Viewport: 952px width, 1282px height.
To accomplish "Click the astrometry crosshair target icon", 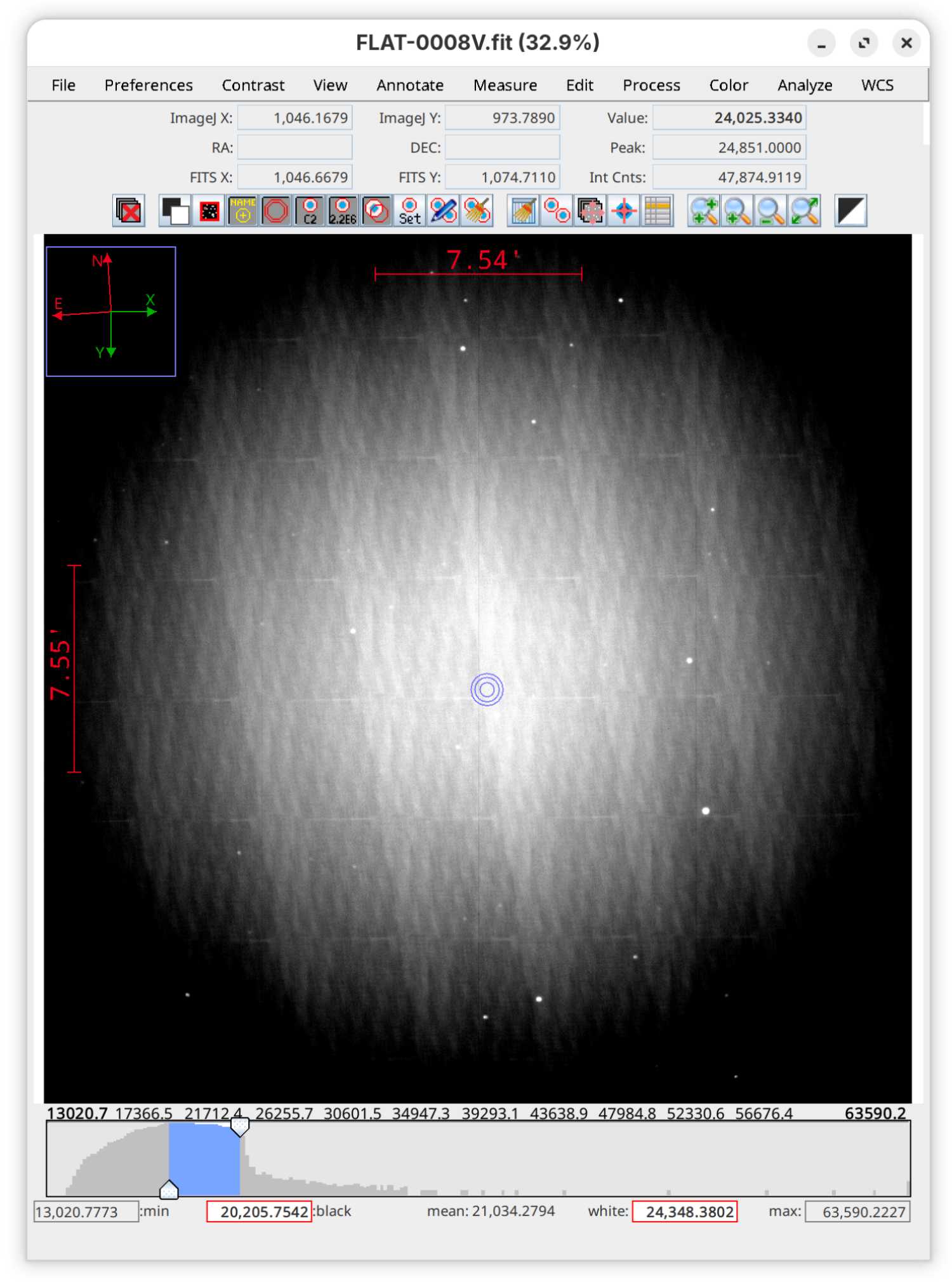I will pos(624,211).
